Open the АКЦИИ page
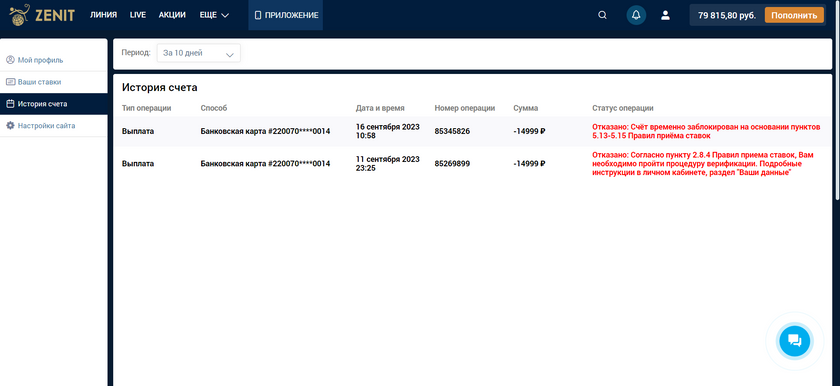 pos(172,15)
